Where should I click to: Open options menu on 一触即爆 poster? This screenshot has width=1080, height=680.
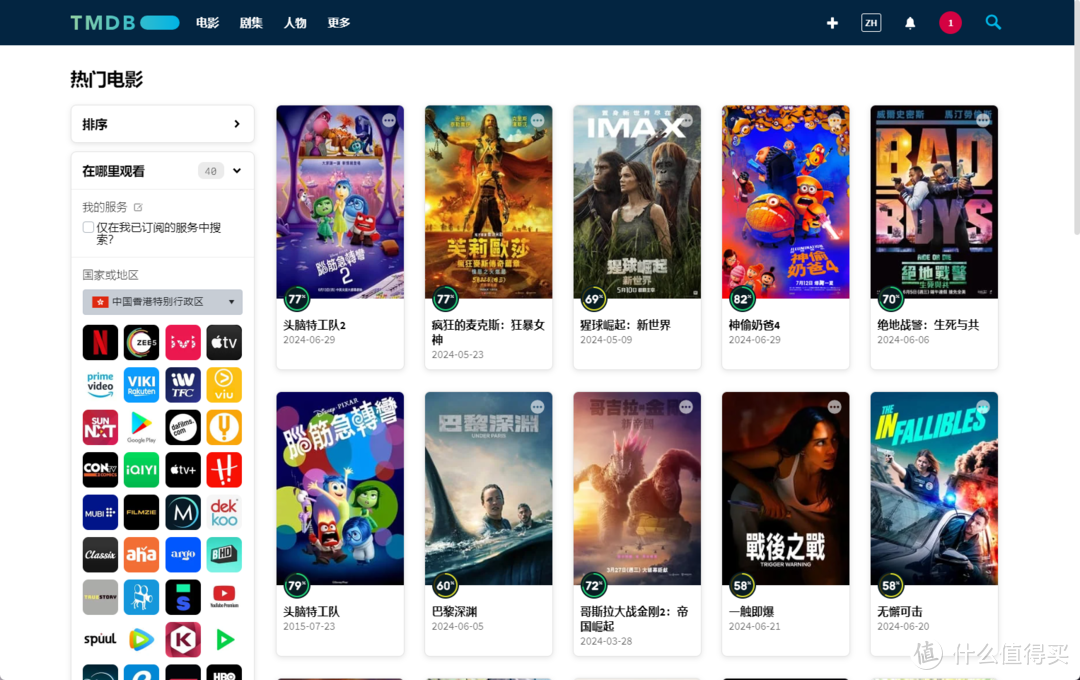[835, 407]
